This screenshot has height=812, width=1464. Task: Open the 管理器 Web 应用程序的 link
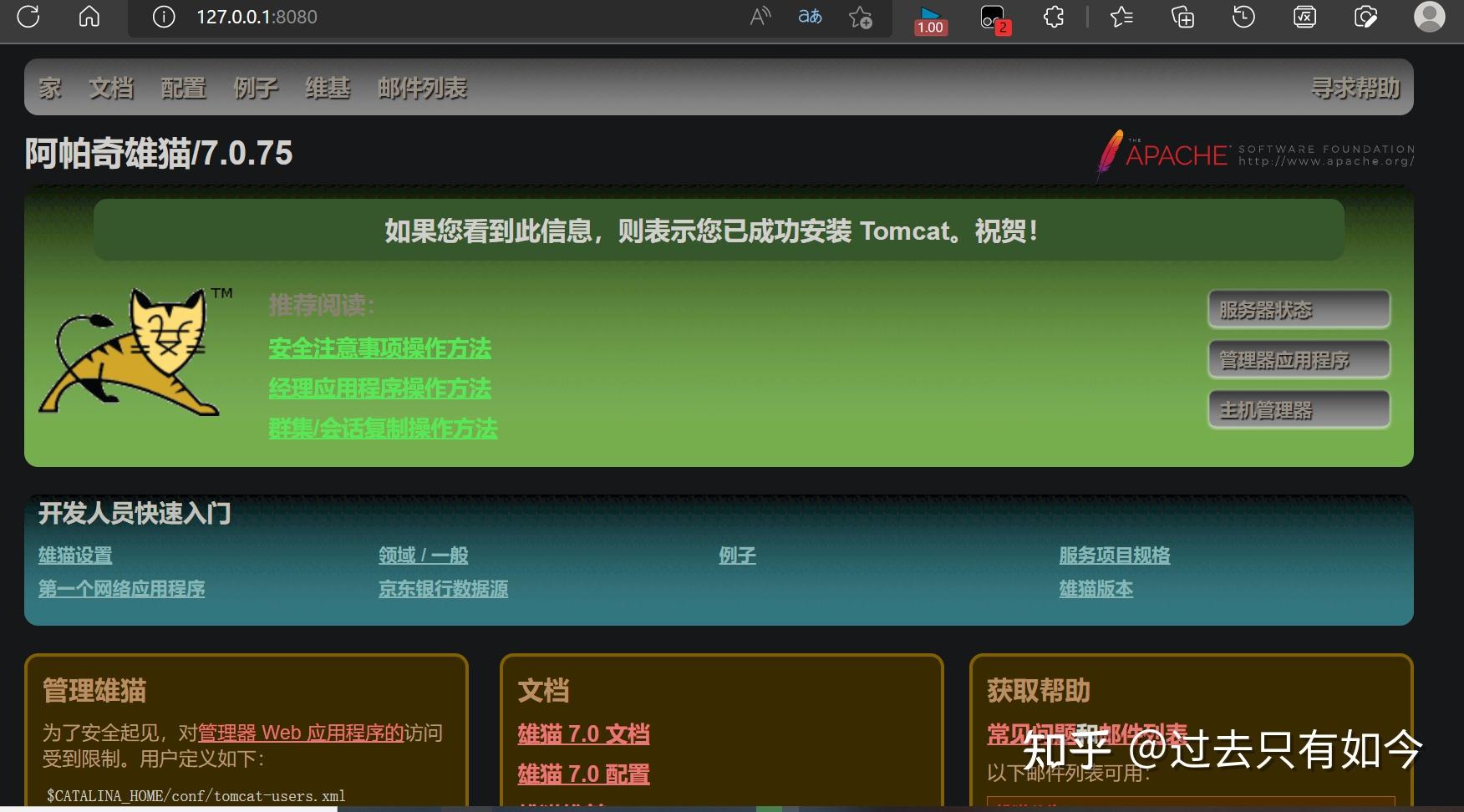pos(301,733)
